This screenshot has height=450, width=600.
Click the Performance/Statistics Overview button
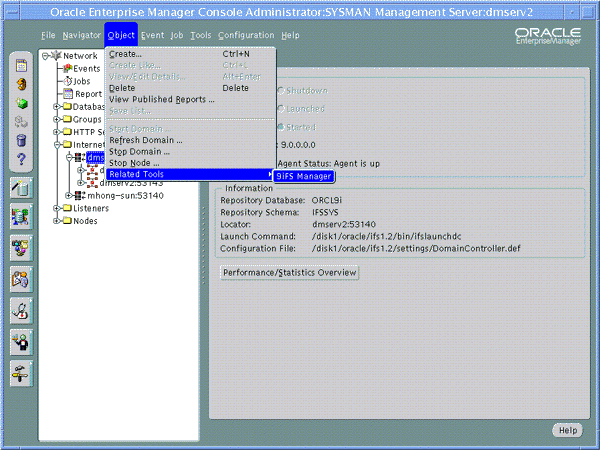[x=290, y=272]
